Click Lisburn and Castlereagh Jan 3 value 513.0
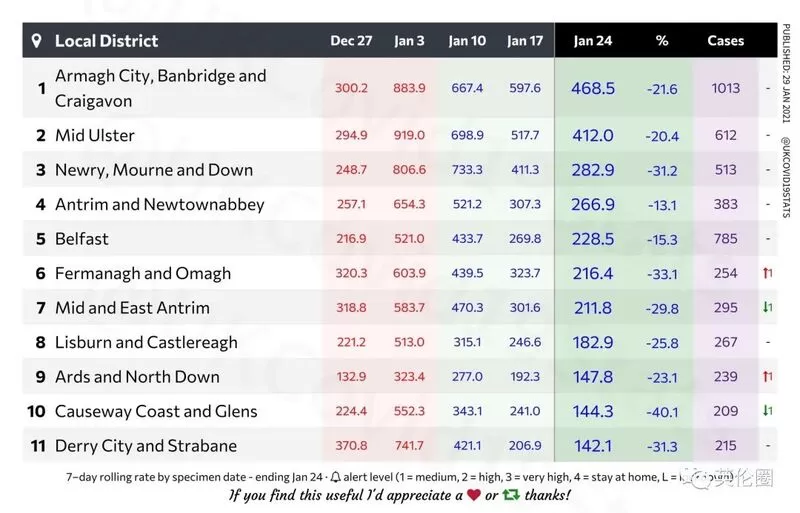Viewport: 800px width, 513px height. point(409,342)
